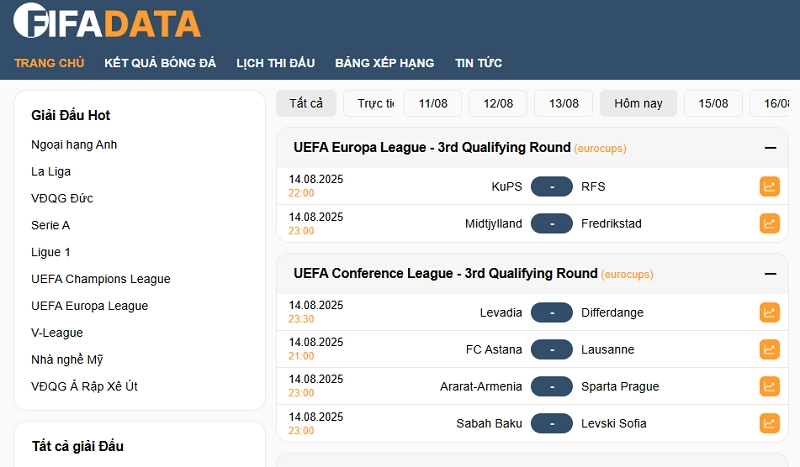Open stats chart icon for Midtjylland vs Fredrikstad
This screenshot has width=800, height=467.
click(x=769, y=223)
